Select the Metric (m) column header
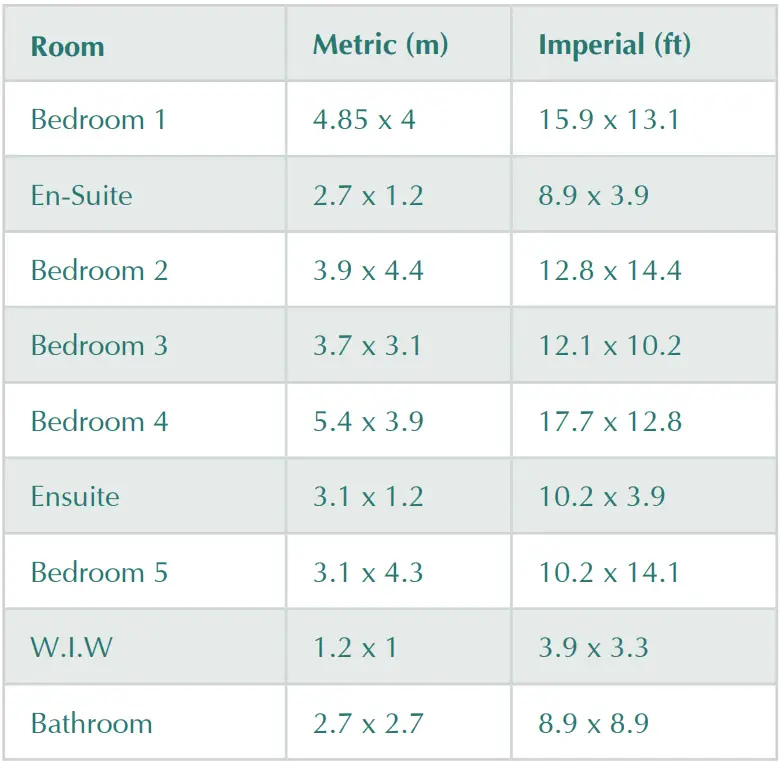 pyautogui.click(x=380, y=45)
